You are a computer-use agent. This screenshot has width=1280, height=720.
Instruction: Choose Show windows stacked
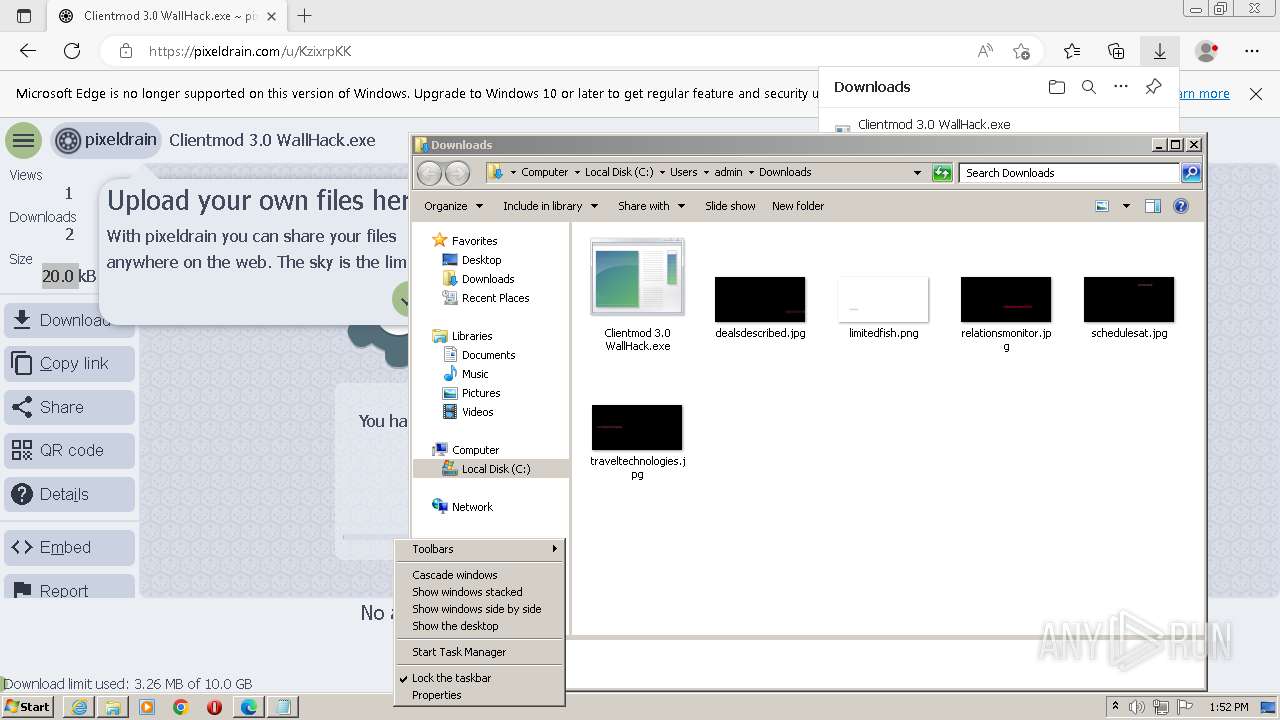click(480, 592)
